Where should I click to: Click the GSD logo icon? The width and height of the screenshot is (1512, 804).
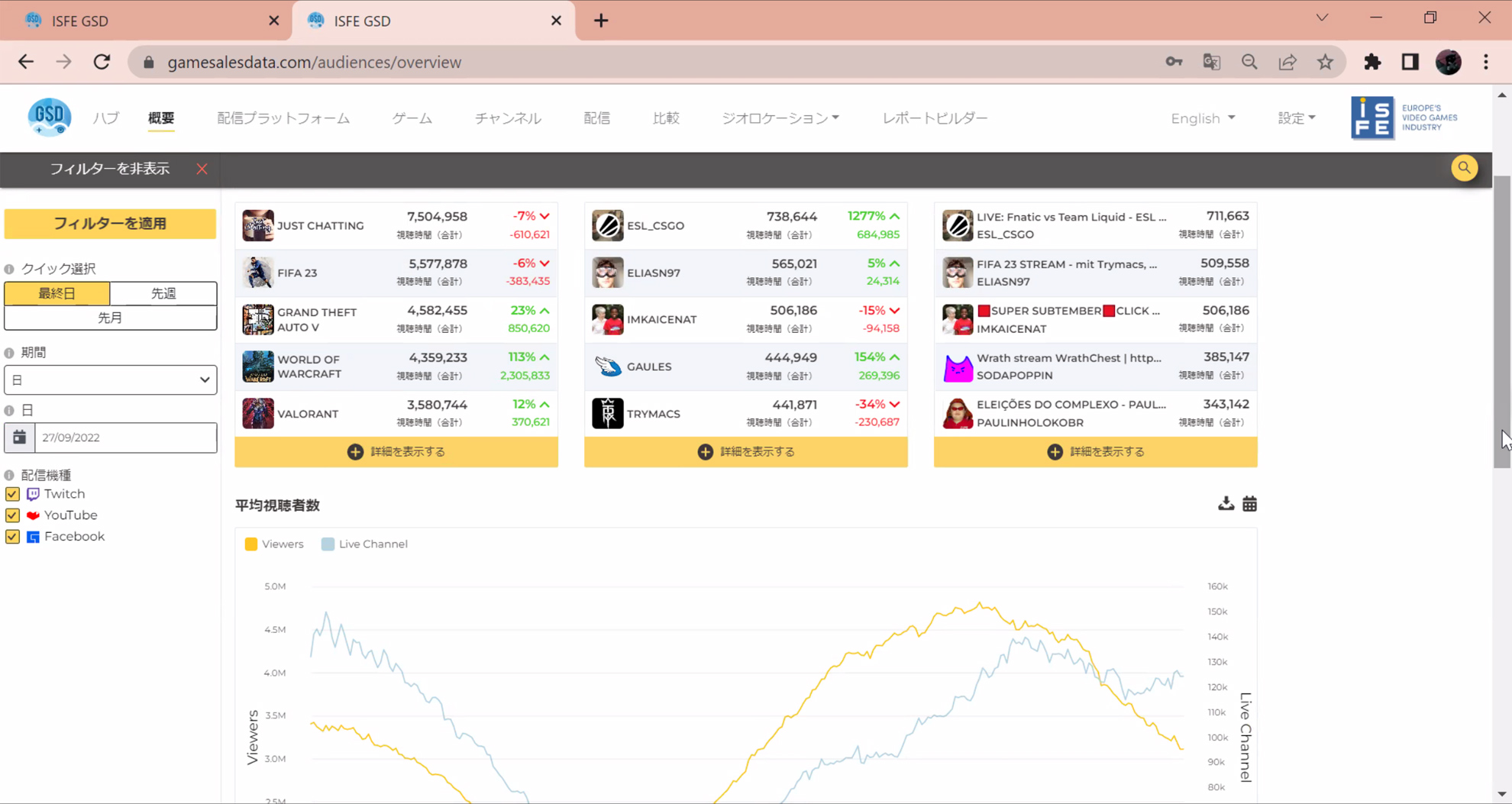click(50, 118)
